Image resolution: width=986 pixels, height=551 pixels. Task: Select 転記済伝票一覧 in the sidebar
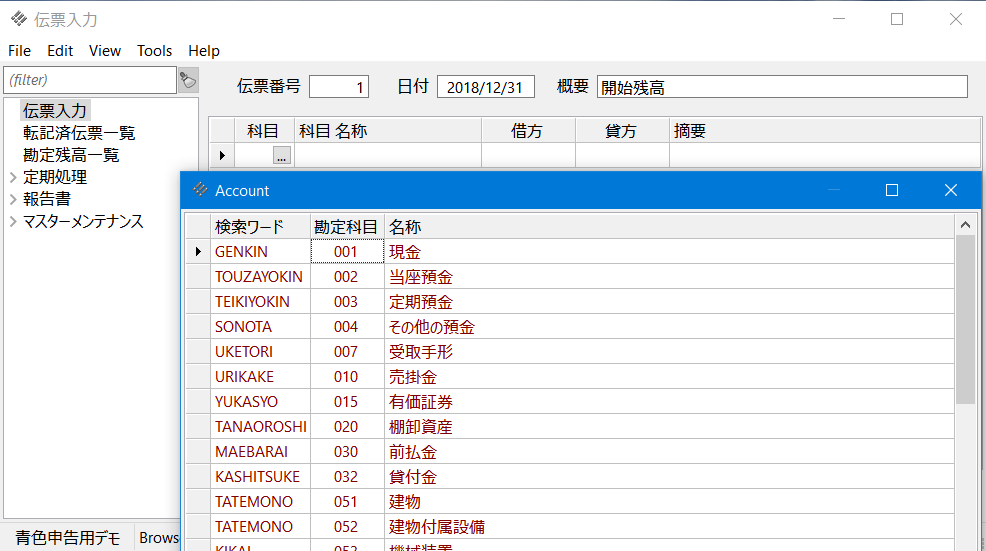click(x=79, y=133)
